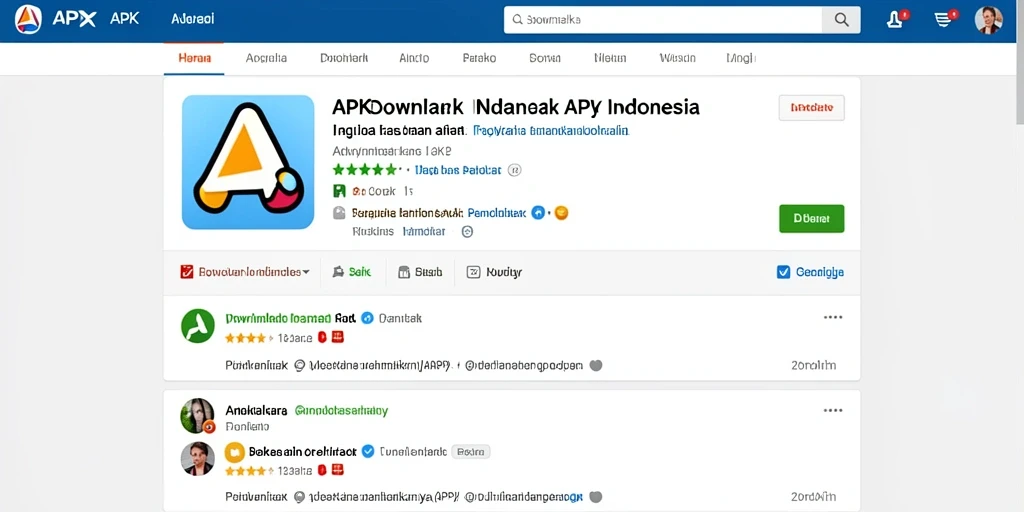Click the Bokesain orehirtack avatar photo

coord(197,458)
